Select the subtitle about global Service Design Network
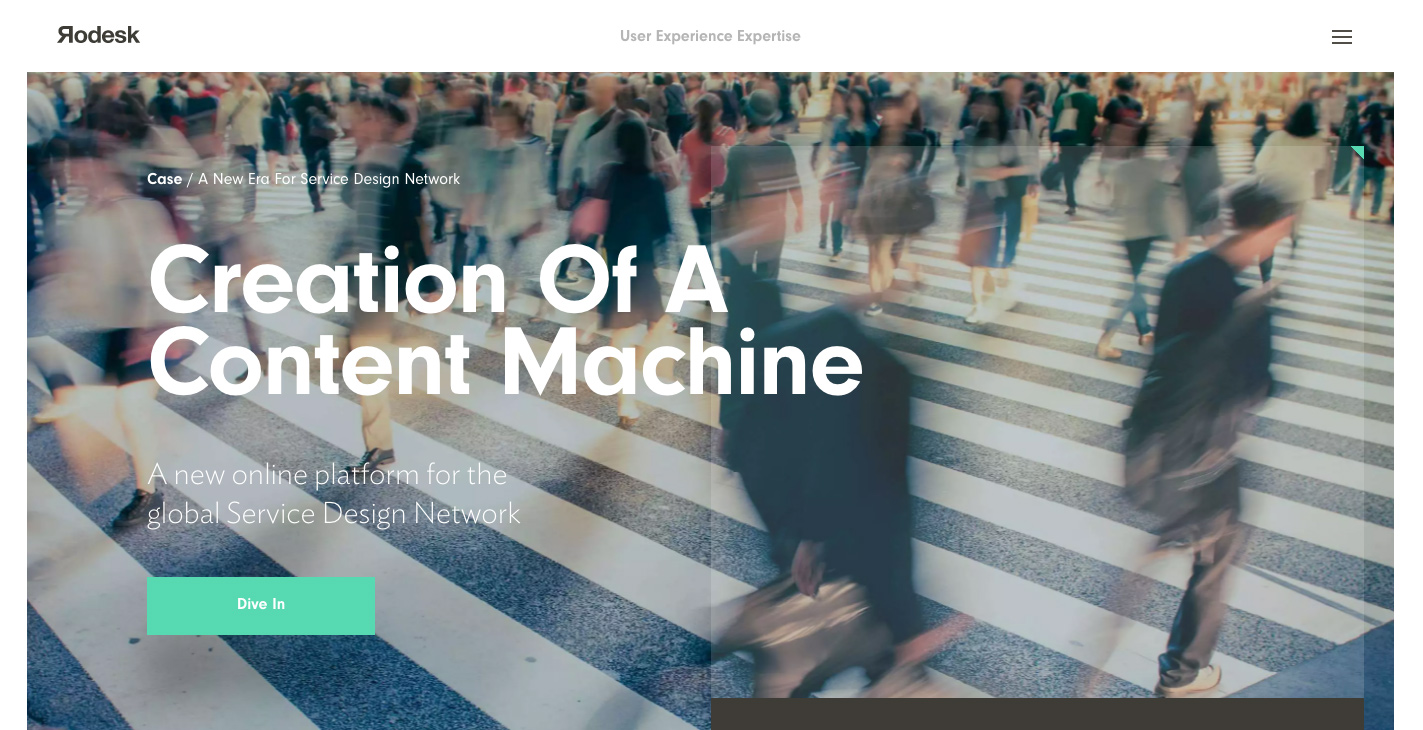This screenshot has height=730, width=1423. click(x=334, y=494)
